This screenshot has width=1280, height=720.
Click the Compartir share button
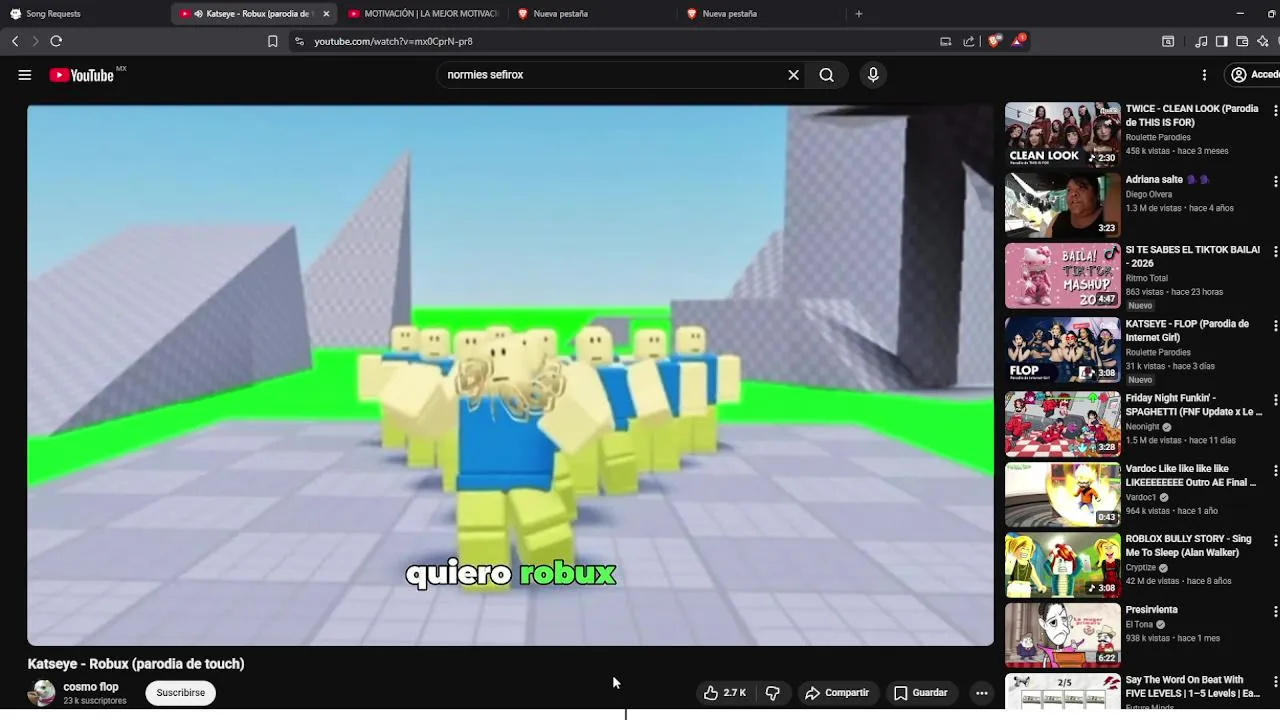tap(837, 692)
